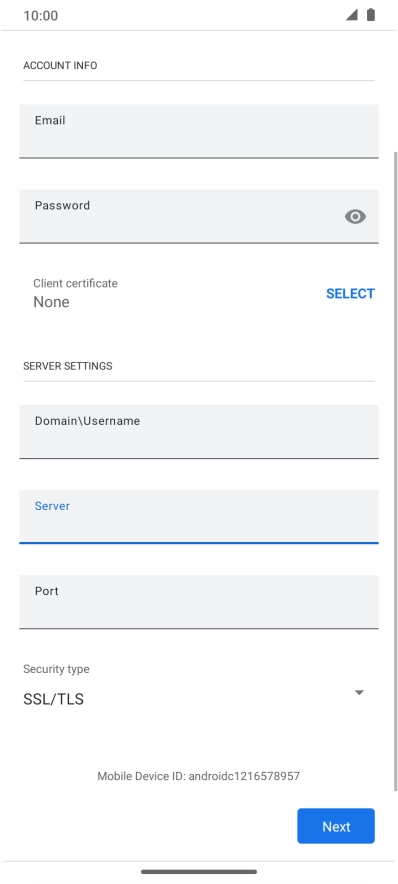
Task: Click the vertical scrollbar on the right
Action: point(396,471)
